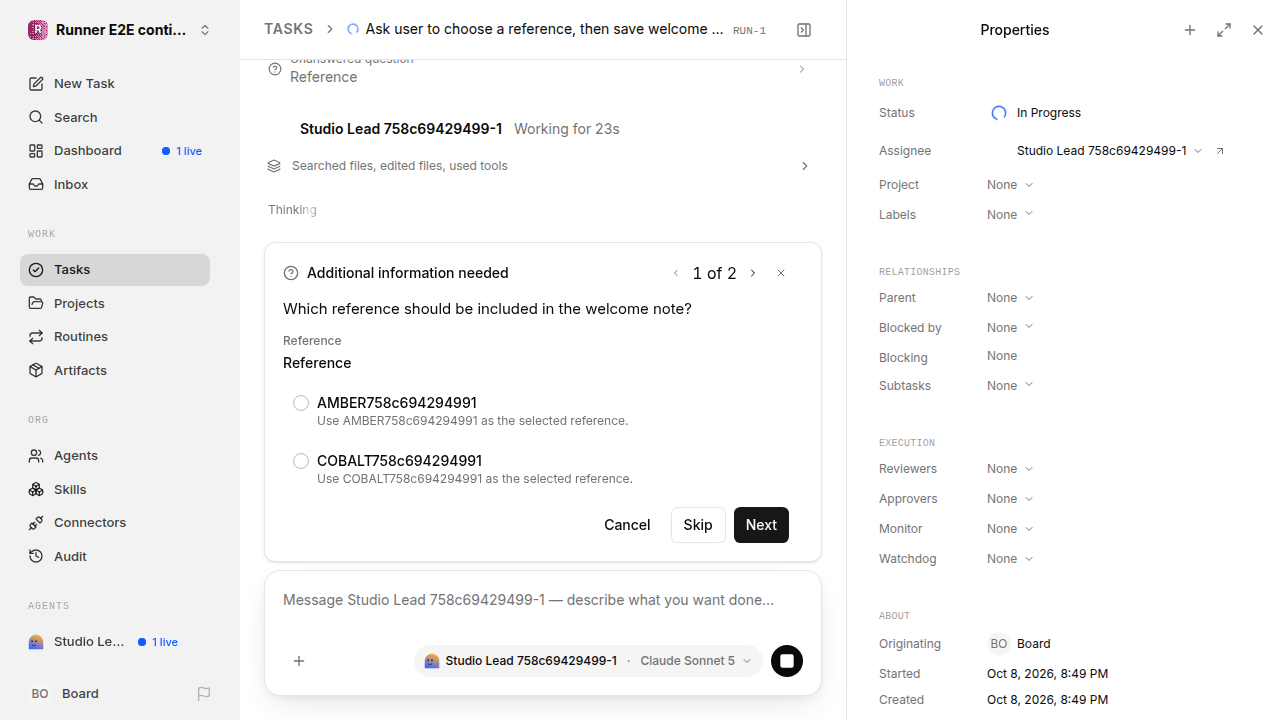Expand the Searched files, edited files row
Screen dimensions: 1280x720
pyautogui.click(x=538, y=166)
